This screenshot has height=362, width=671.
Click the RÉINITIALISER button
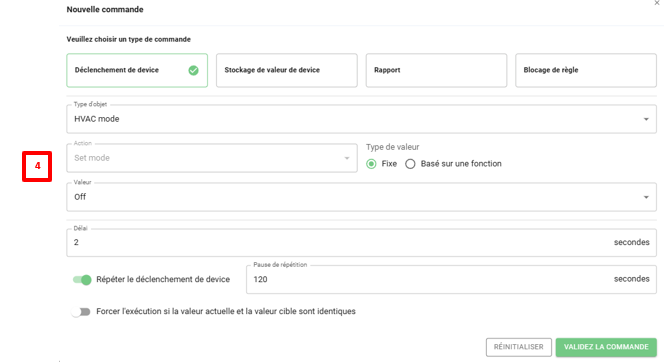click(519, 347)
